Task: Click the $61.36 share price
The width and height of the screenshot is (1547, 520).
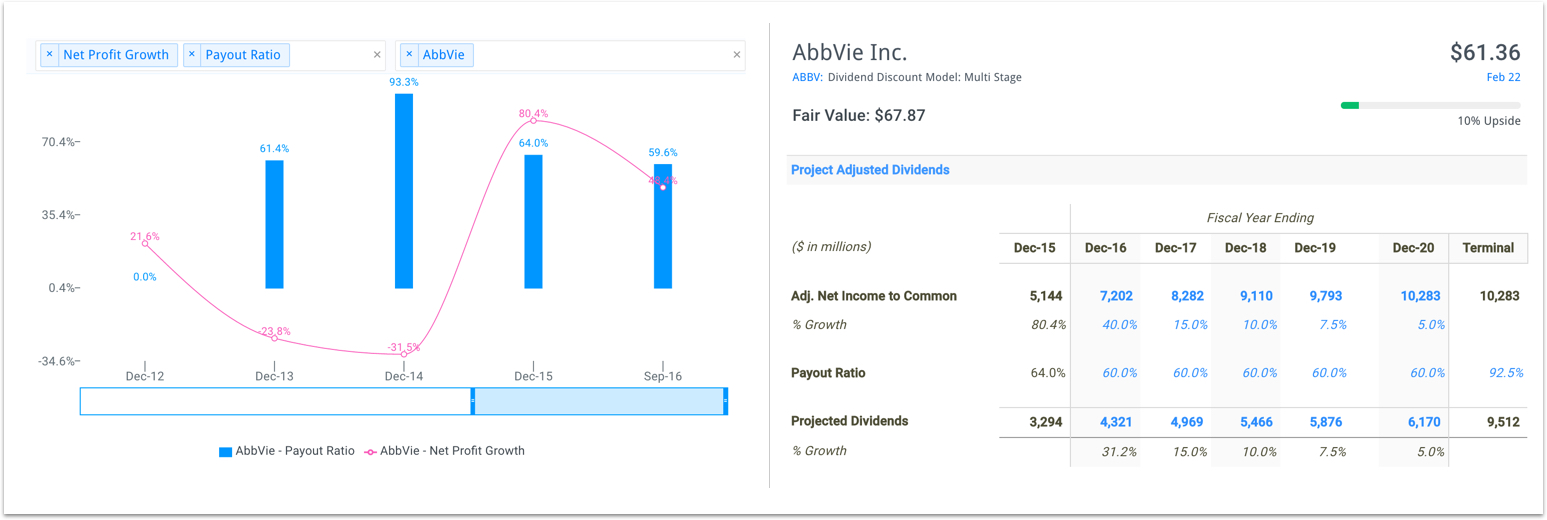Action: (1485, 53)
